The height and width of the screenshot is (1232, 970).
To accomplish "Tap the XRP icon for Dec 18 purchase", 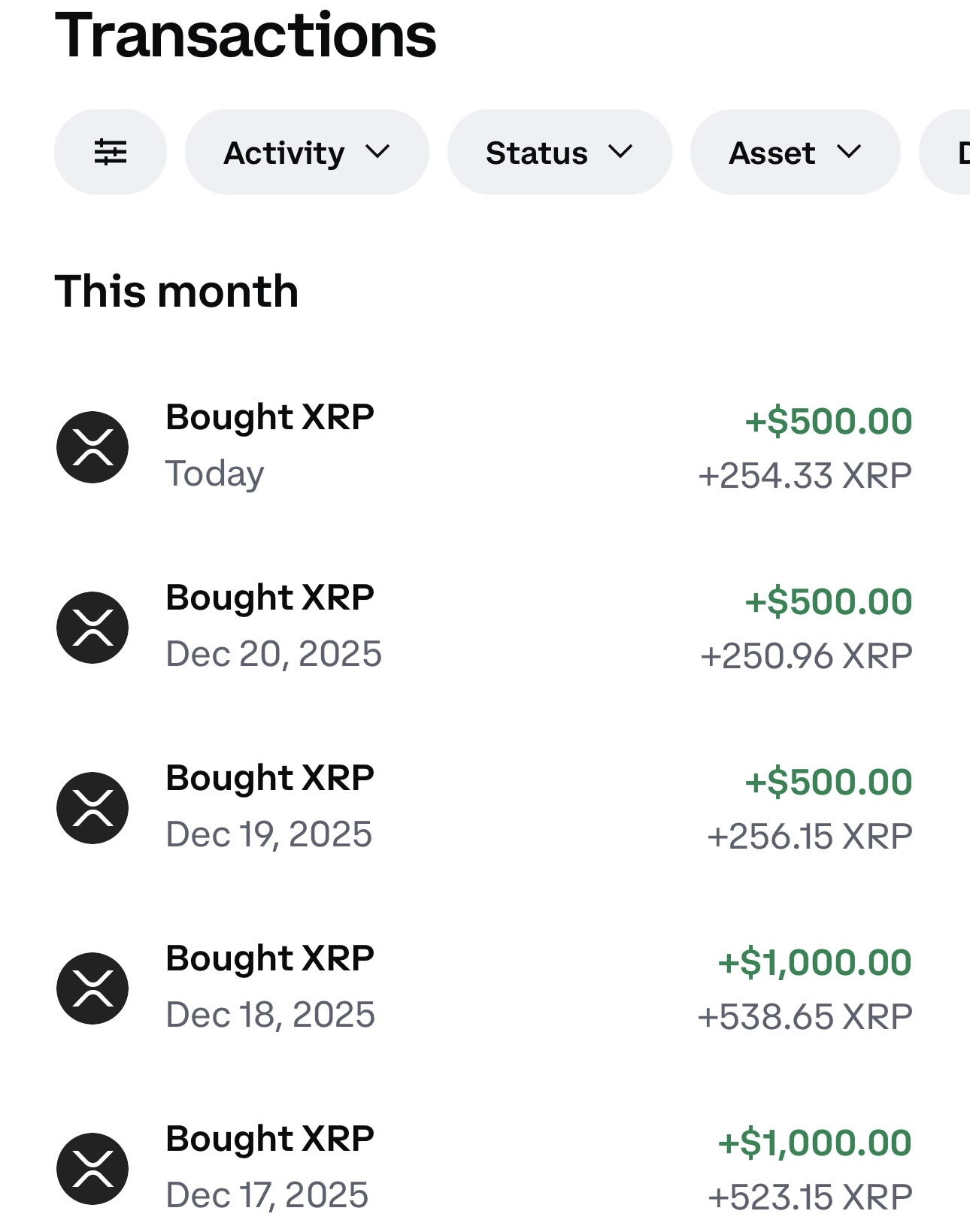I will (x=92, y=988).
